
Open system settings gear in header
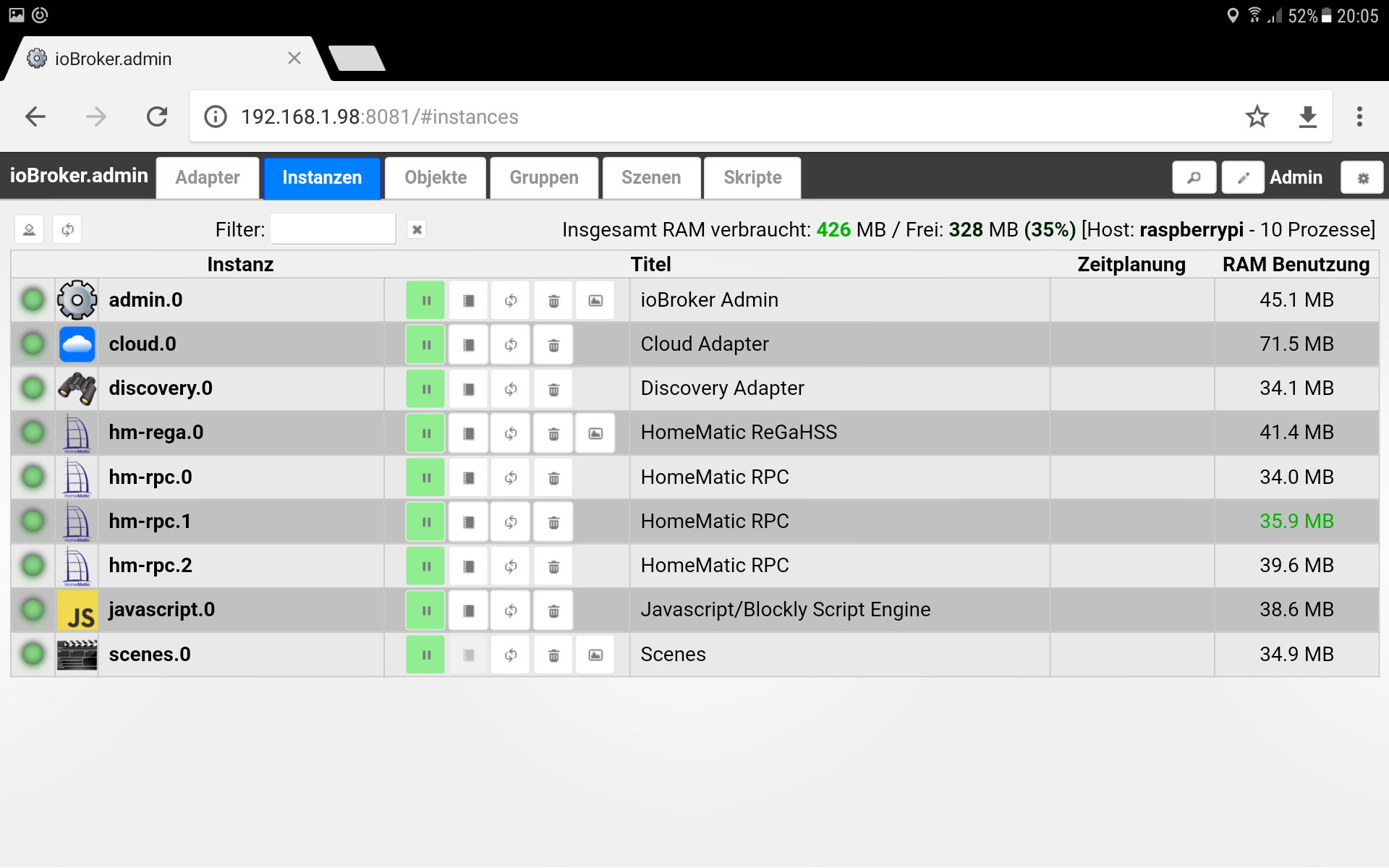(1362, 177)
